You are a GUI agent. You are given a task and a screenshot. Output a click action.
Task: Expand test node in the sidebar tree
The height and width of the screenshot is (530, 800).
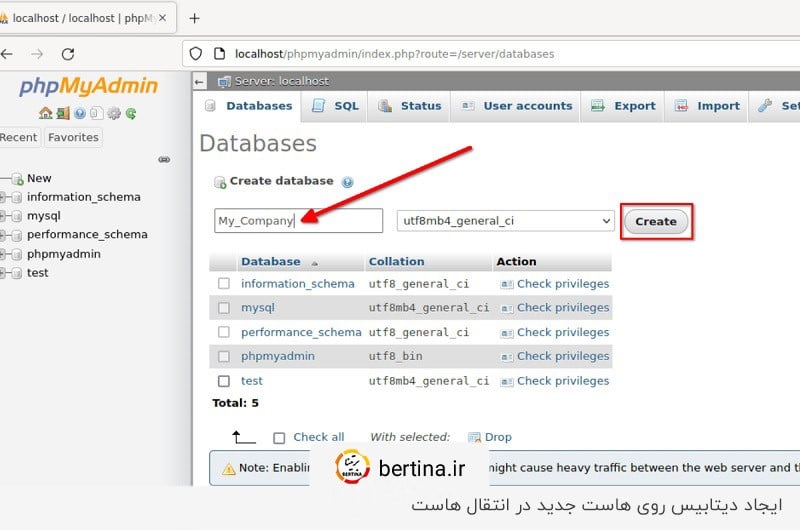tap(2, 273)
